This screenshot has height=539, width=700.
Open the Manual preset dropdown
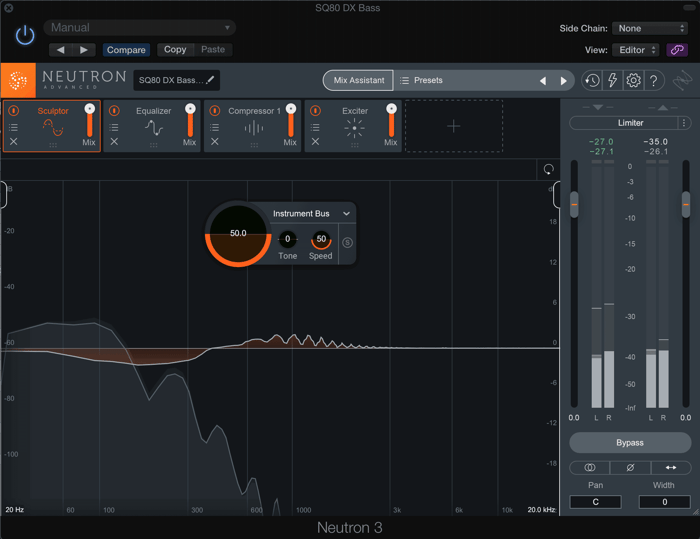140,28
